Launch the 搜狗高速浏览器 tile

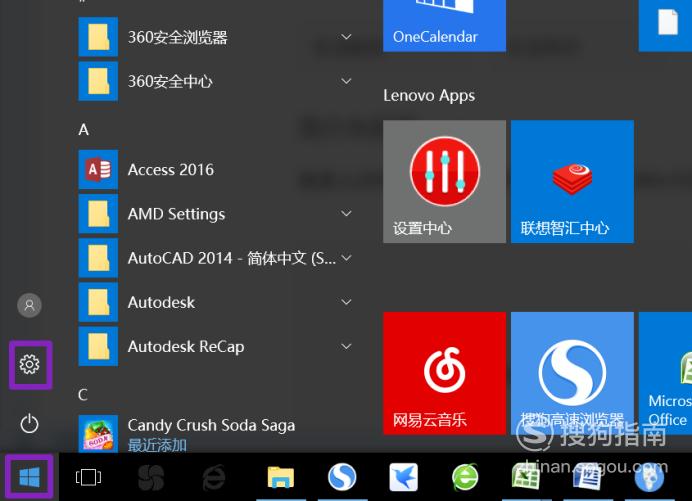(572, 373)
